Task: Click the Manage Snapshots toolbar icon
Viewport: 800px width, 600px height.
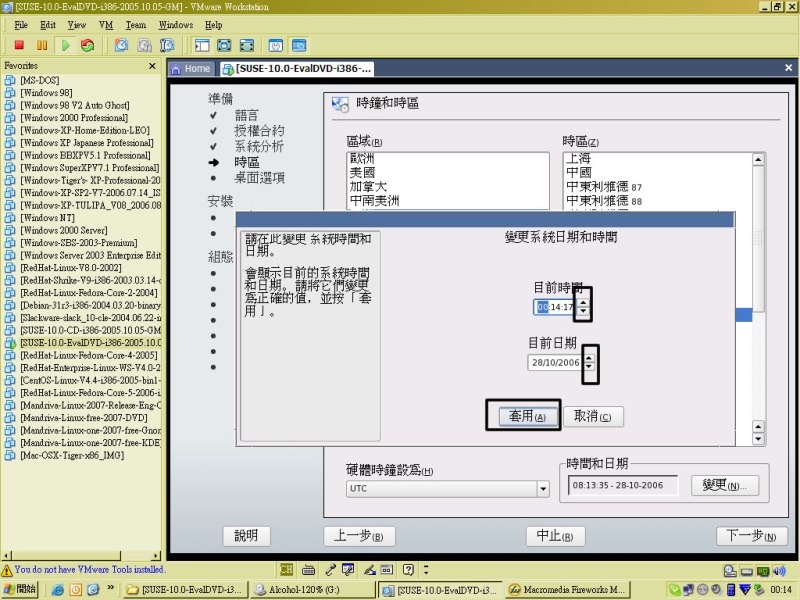Action: pyautogui.click(x=167, y=45)
